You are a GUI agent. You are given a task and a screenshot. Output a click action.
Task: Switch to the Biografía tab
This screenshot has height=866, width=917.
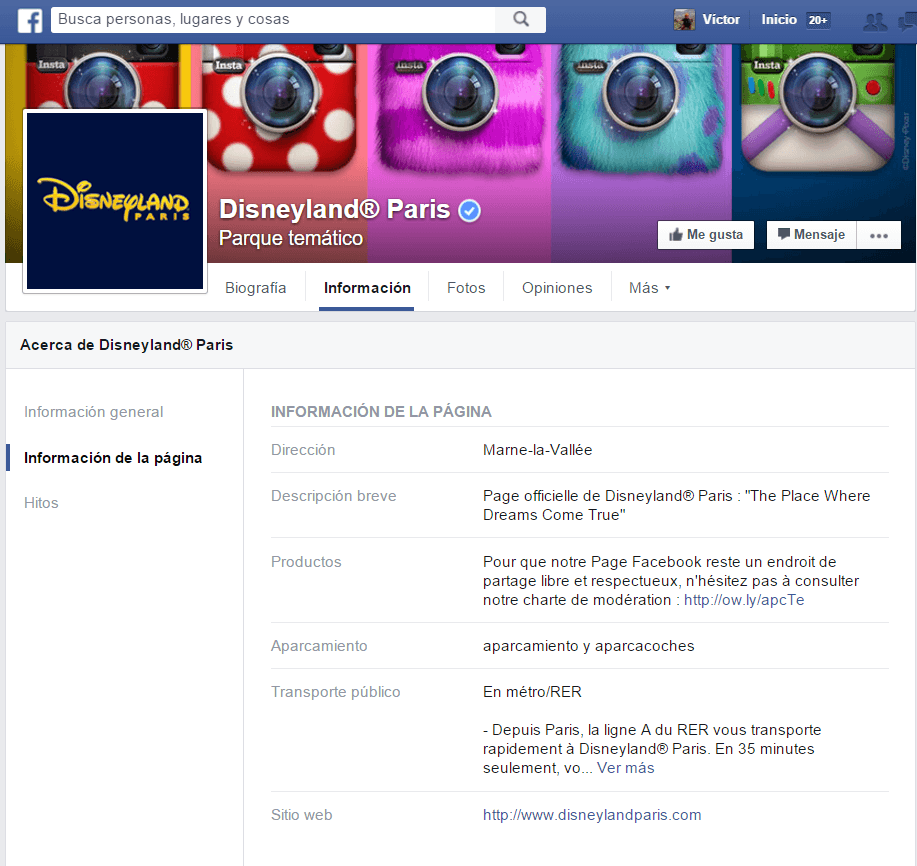(256, 288)
